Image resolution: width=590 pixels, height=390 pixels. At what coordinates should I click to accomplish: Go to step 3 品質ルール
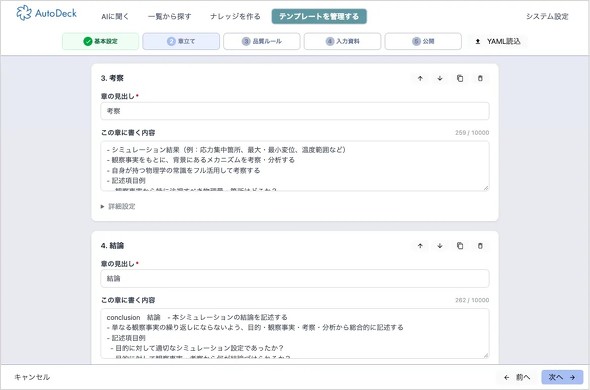(x=262, y=41)
